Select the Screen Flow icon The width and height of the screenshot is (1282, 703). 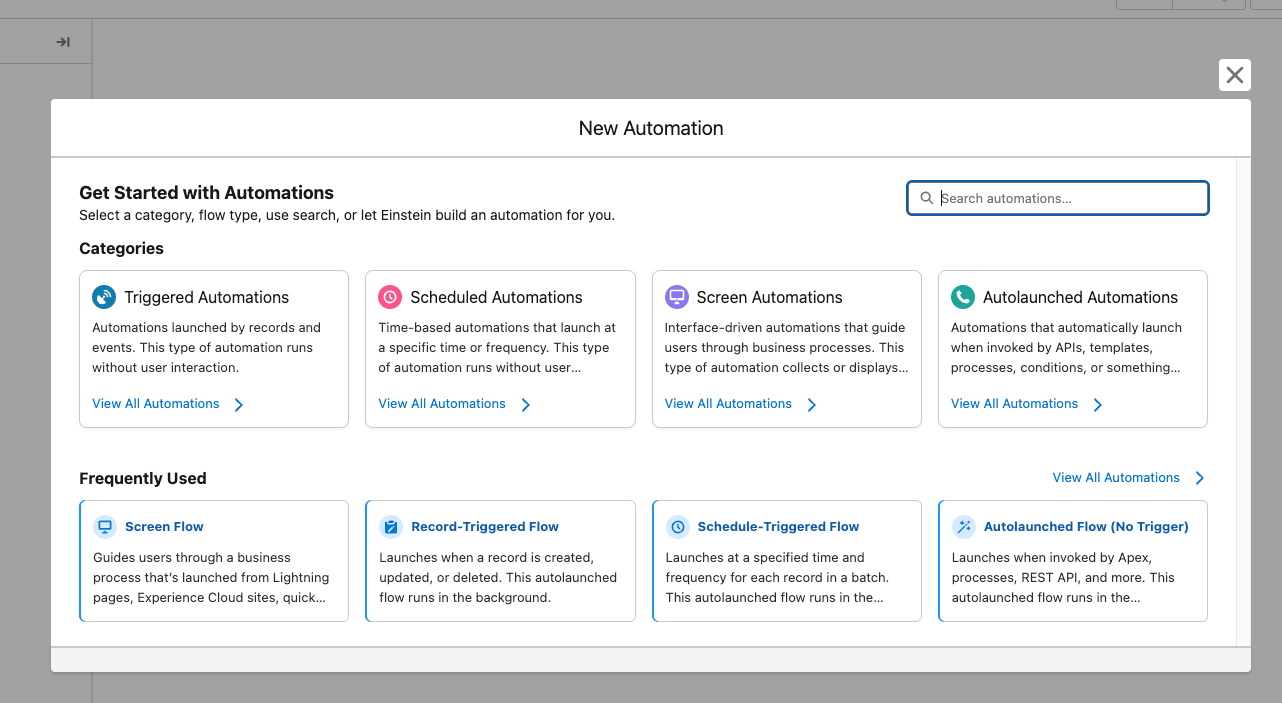[104, 526]
